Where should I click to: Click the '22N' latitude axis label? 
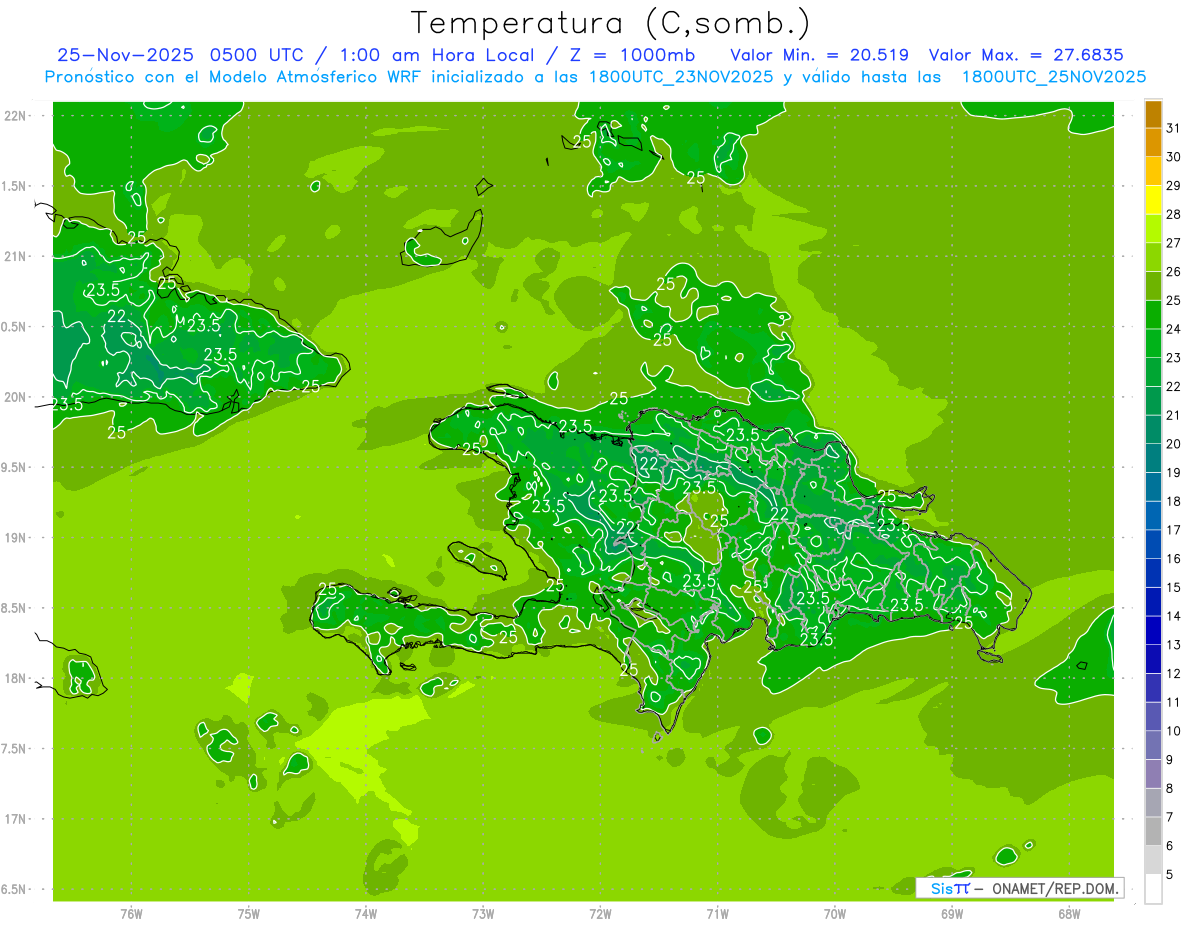coord(15,116)
